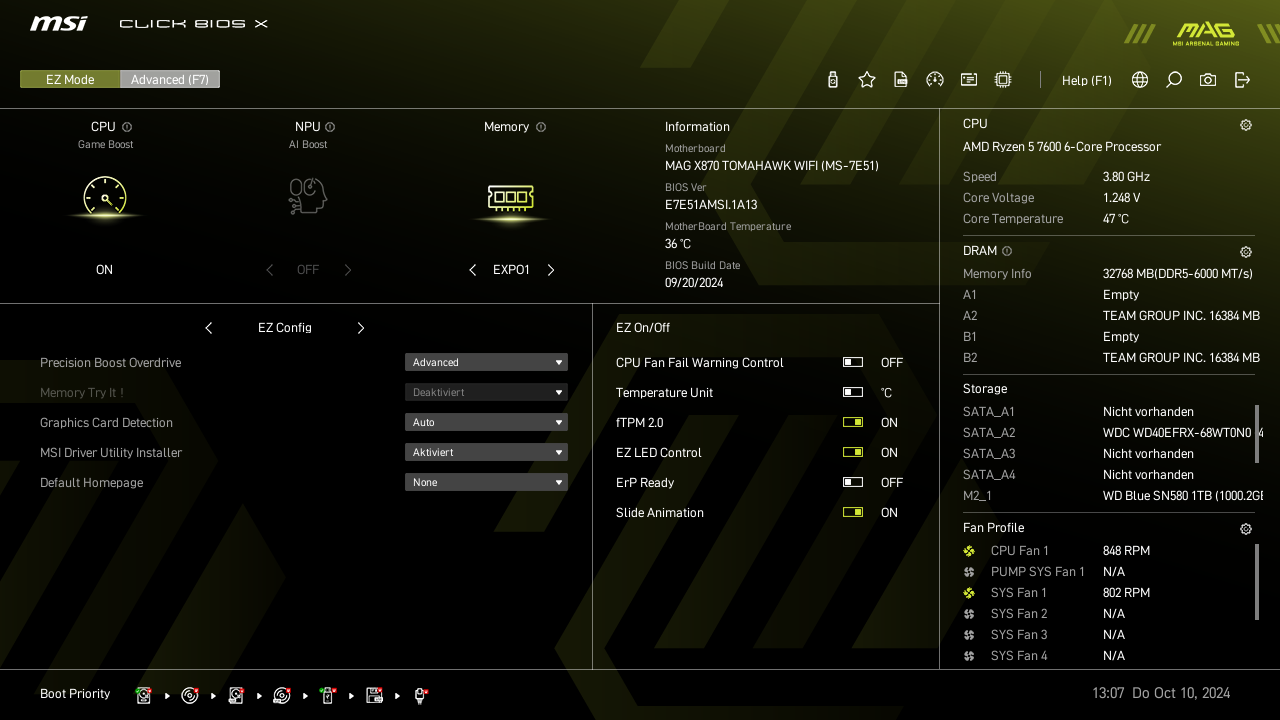1280x720 pixels.
Task: Open the CPU settings gear icon
Action: [1246, 125]
